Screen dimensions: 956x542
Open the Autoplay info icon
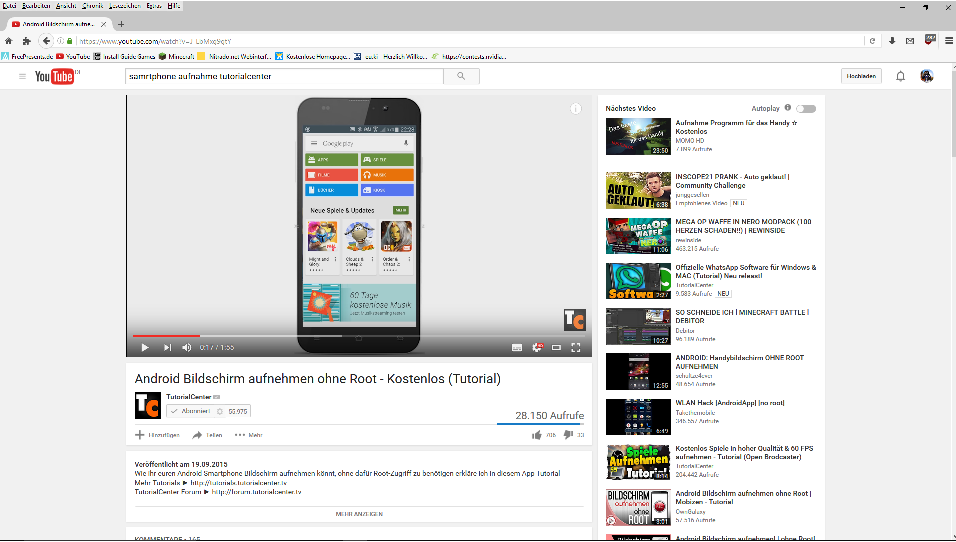coord(788,108)
